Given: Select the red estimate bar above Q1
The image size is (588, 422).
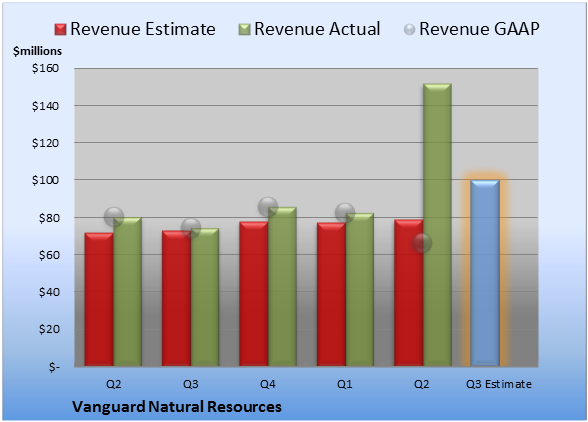Looking at the screenshot, I should (331, 294).
